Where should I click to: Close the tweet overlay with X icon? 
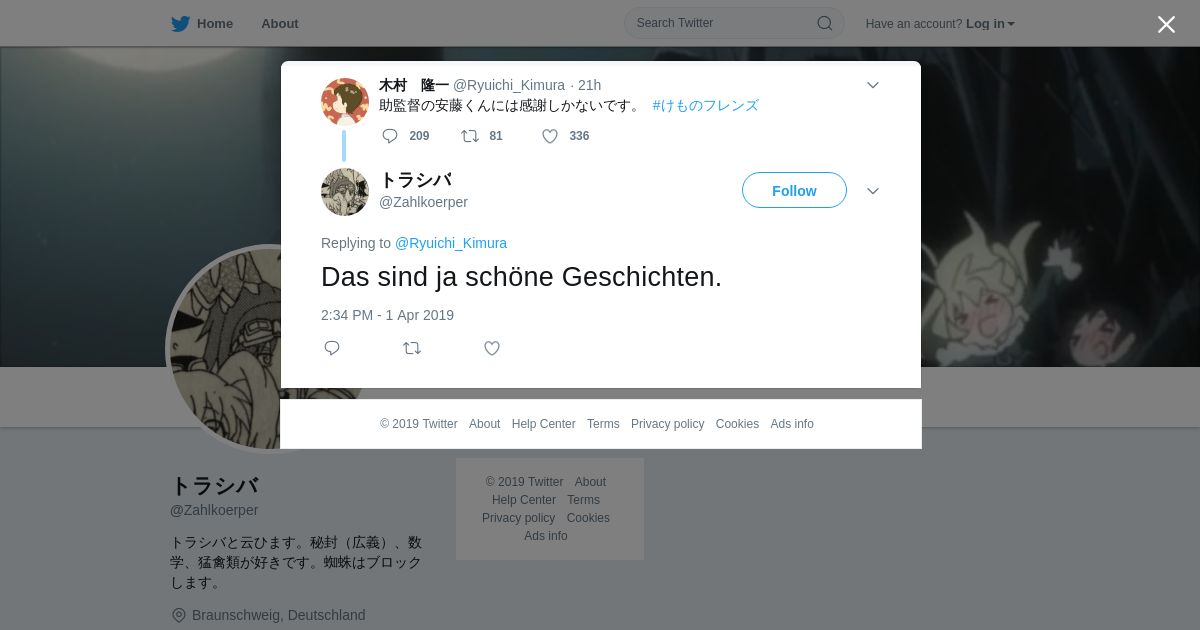tap(1166, 25)
